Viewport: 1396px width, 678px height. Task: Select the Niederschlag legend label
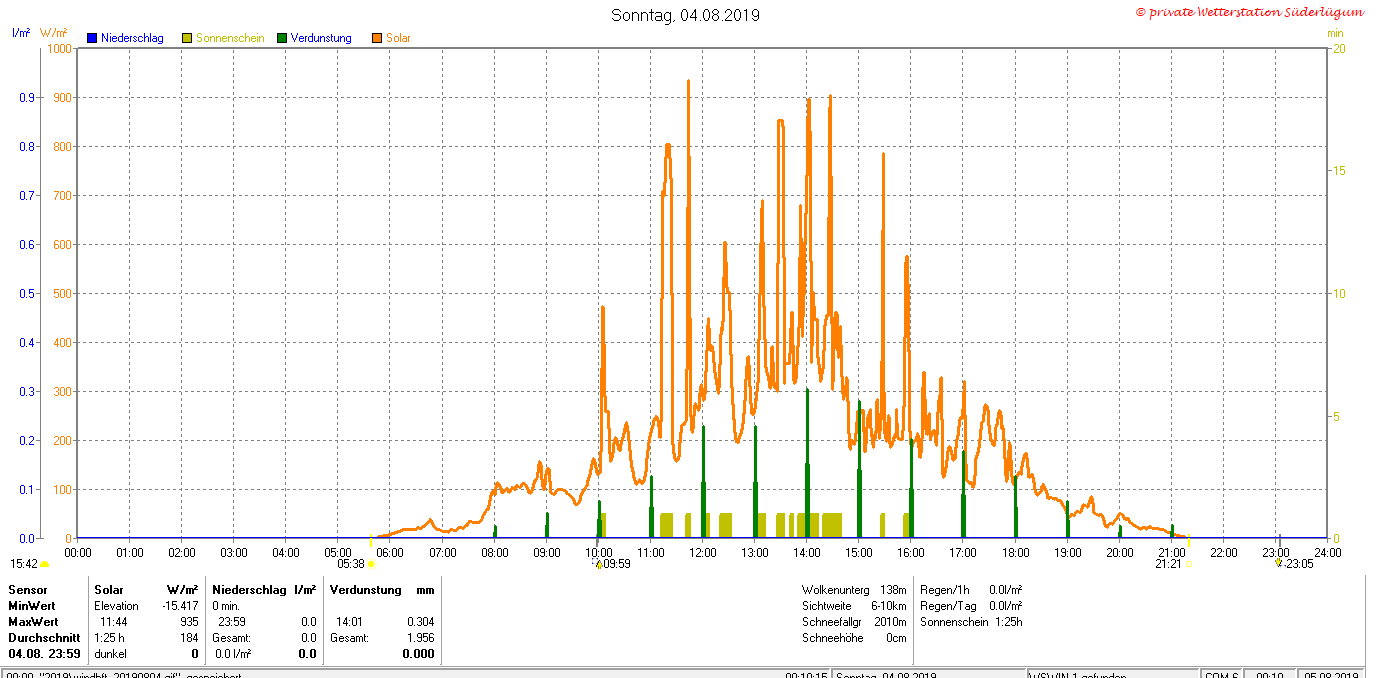coord(132,38)
